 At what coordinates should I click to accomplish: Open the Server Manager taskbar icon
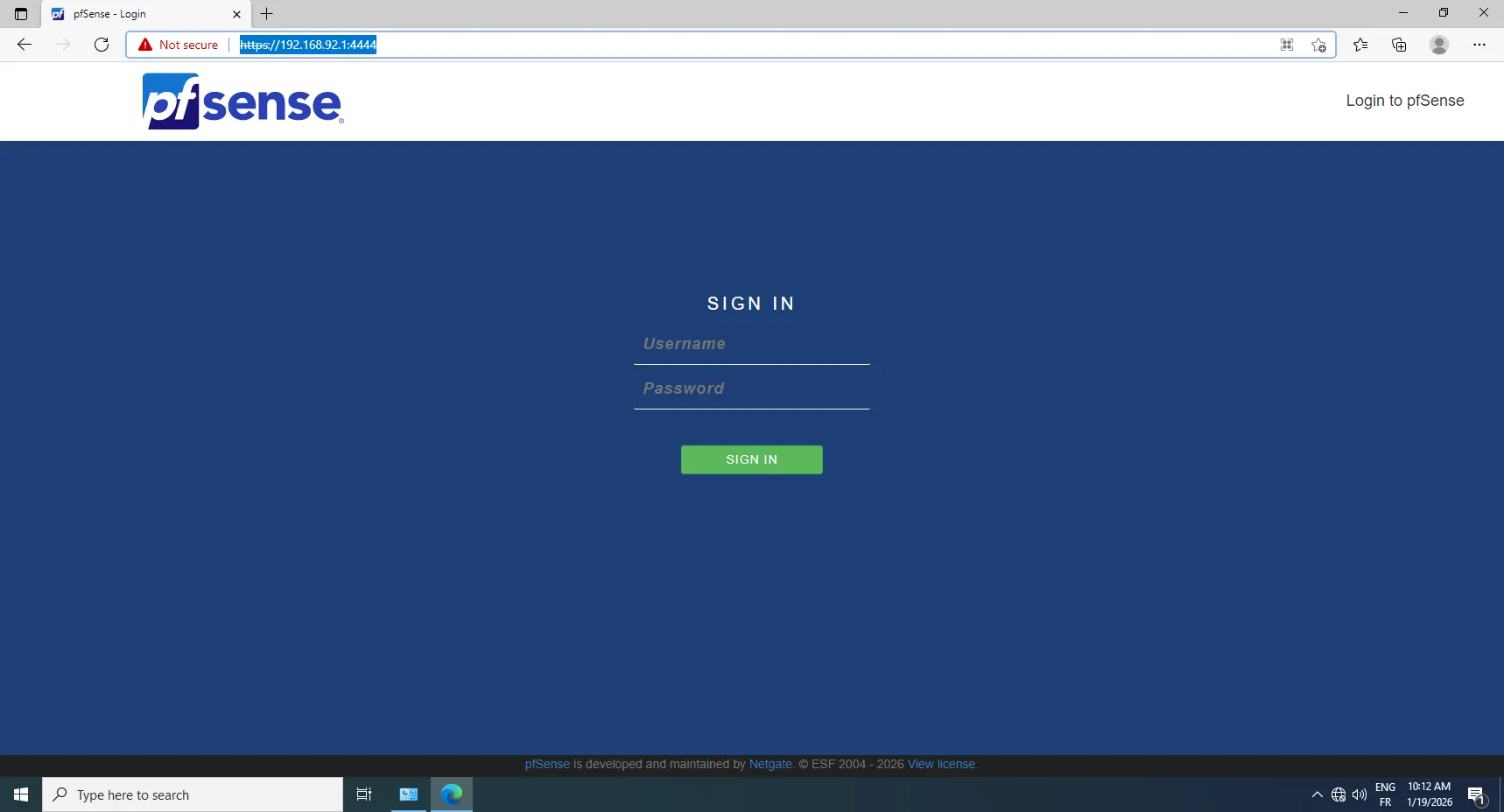pos(409,794)
